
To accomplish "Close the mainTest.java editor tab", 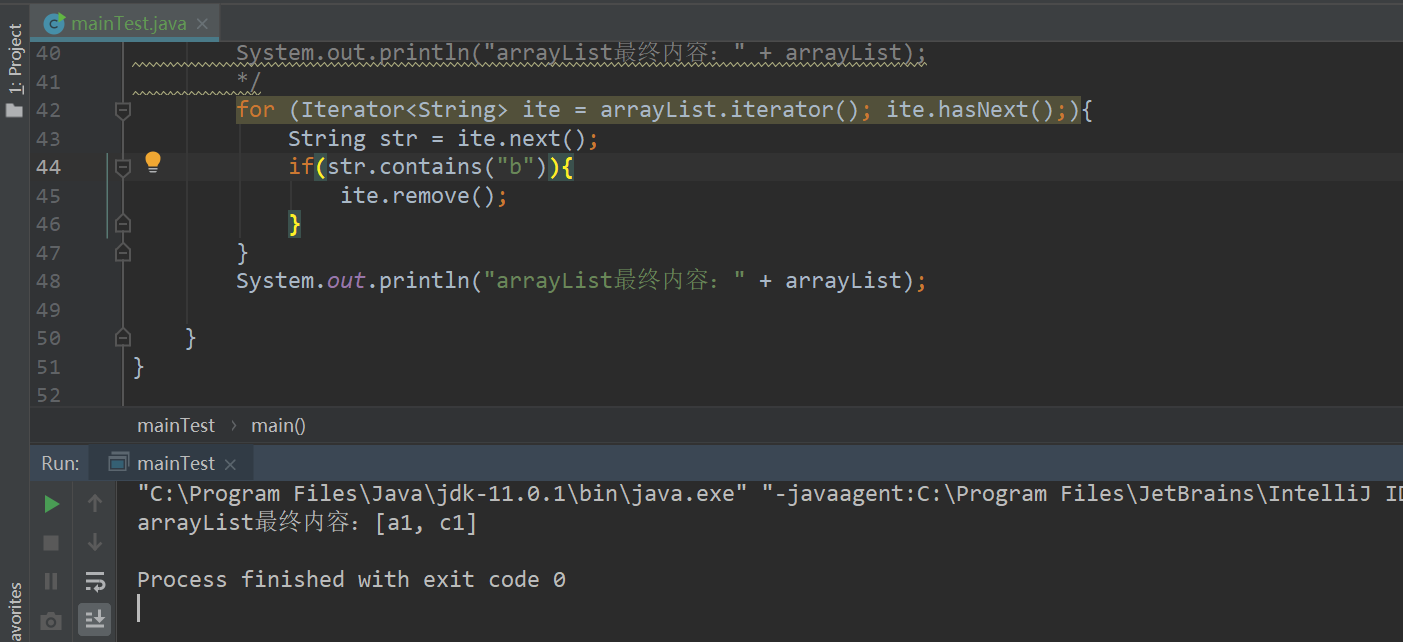I will pyautogui.click(x=203, y=23).
